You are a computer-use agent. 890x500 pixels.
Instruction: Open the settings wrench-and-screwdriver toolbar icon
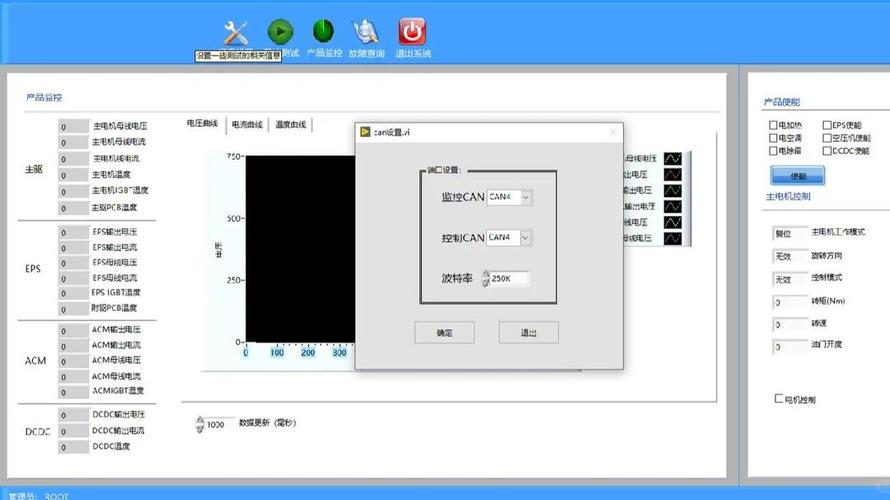(x=236, y=33)
